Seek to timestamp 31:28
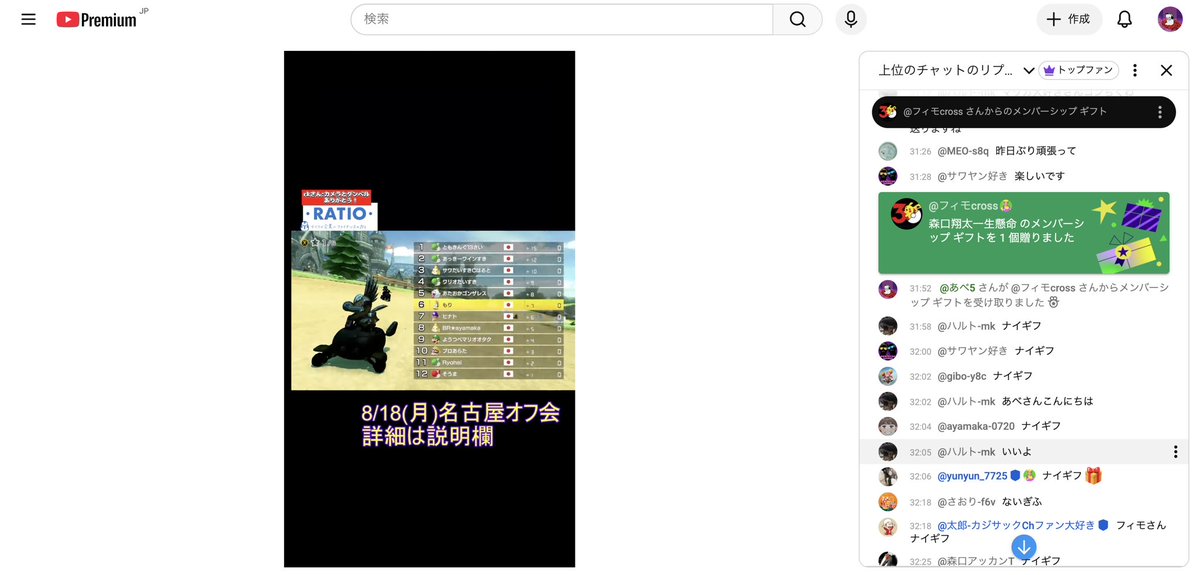Viewport: 1199px width, 575px height. pyautogui.click(x=920, y=177)
